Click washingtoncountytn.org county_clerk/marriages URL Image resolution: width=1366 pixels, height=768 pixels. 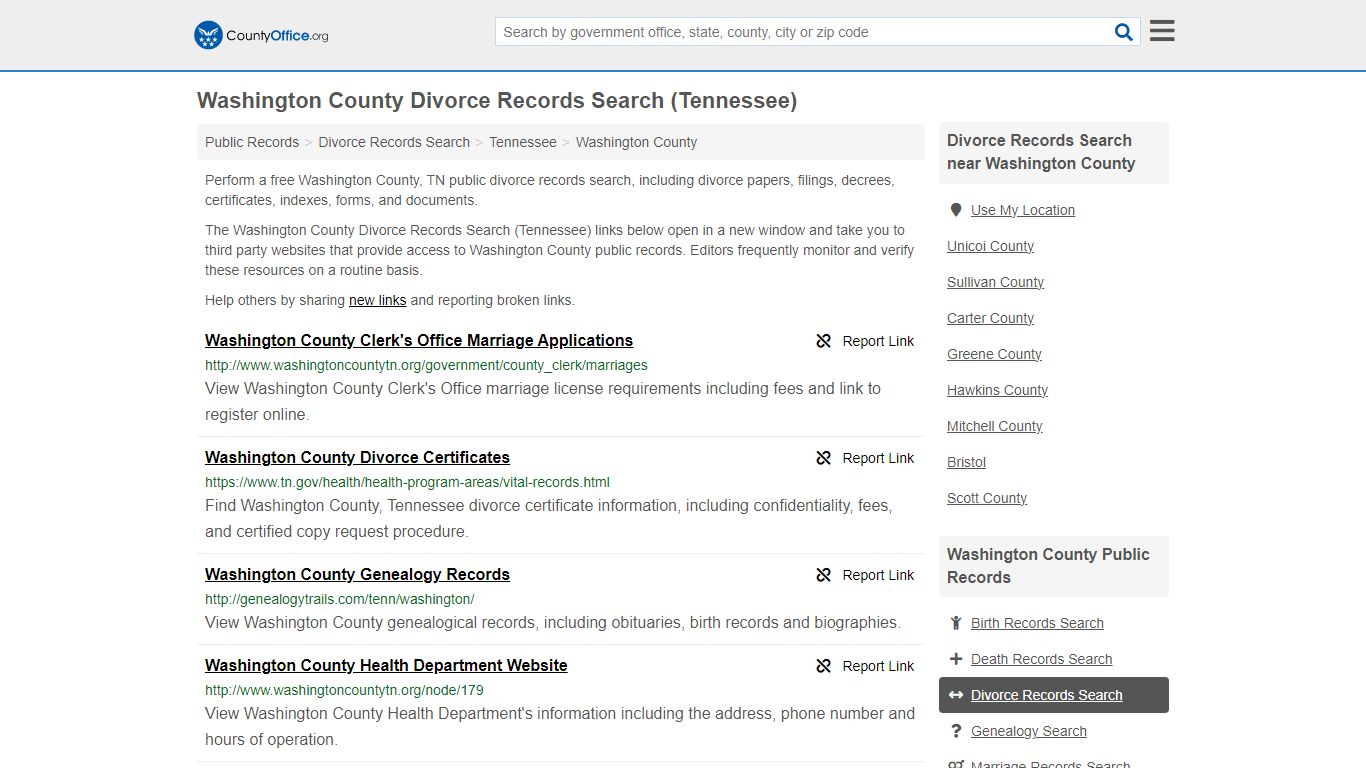tap(426, 365)
